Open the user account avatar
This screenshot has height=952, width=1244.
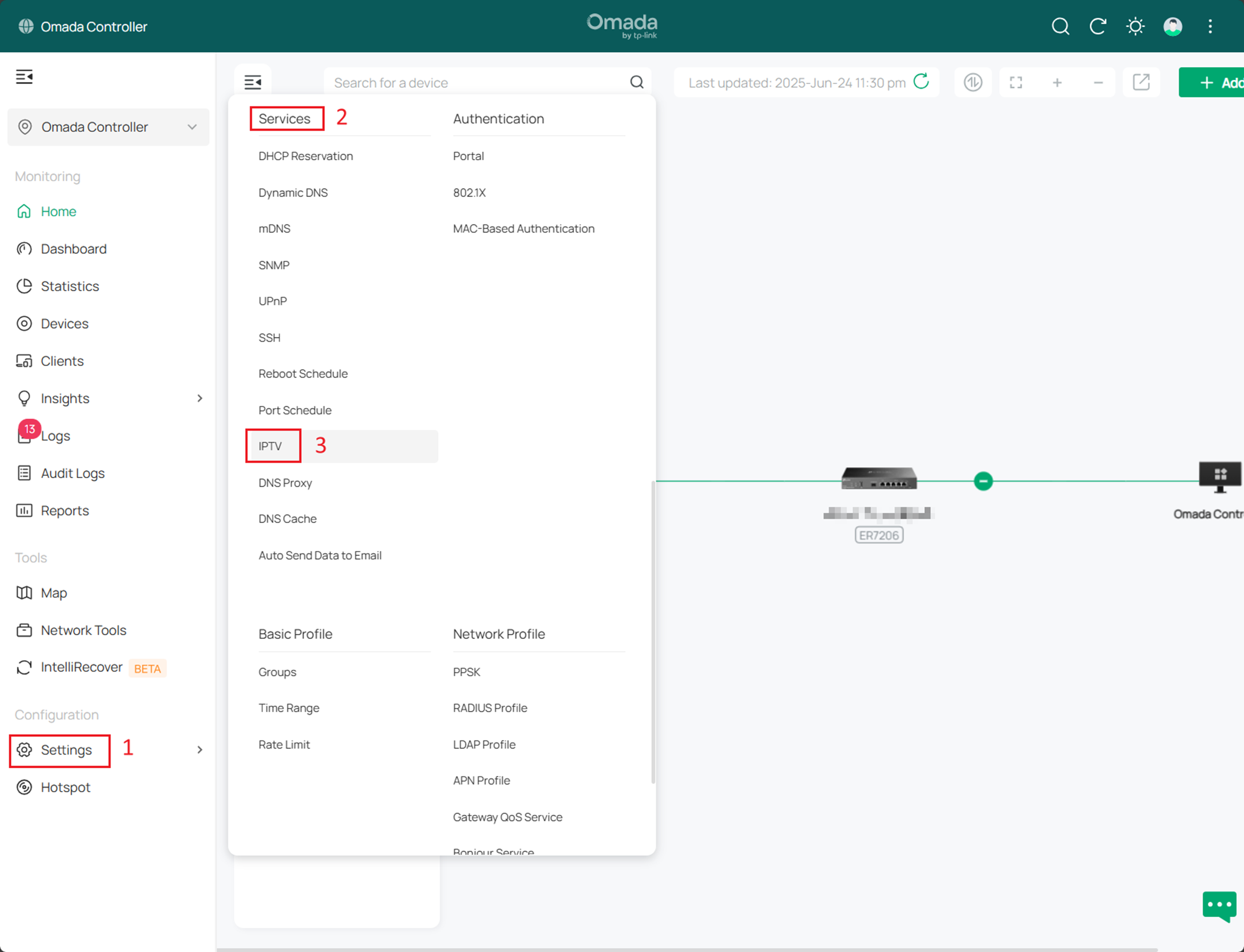pos(1173,26)
